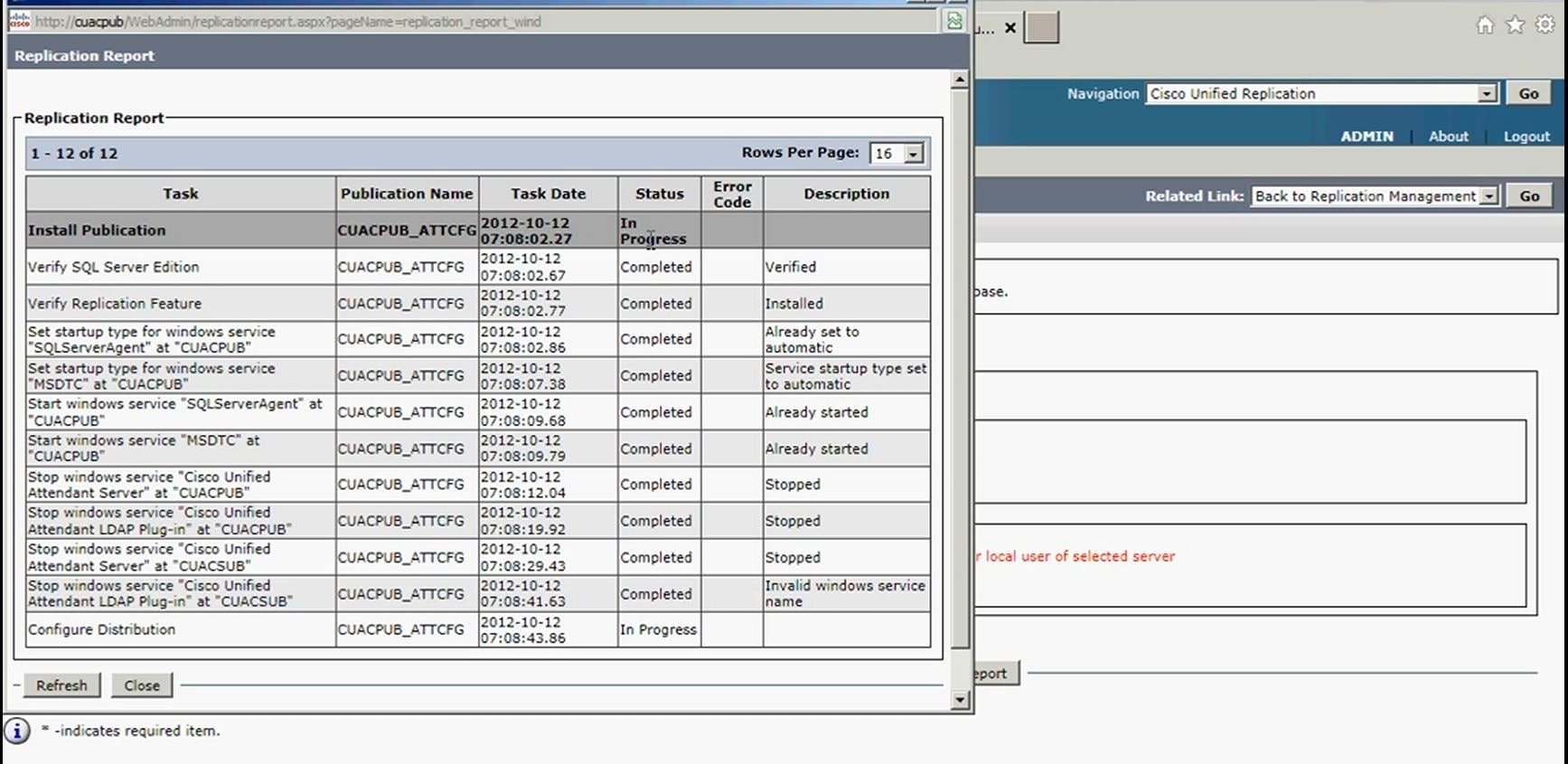The width and height of the screenshot is (1568, 764).
Task: Select the Install Publication task row
Action: pyautogui.click(x=478, y=231)
